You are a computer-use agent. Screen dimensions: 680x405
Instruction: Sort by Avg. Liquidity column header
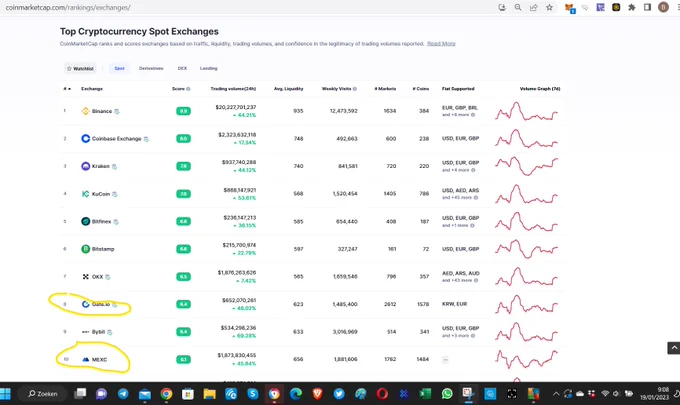(288, 89)
